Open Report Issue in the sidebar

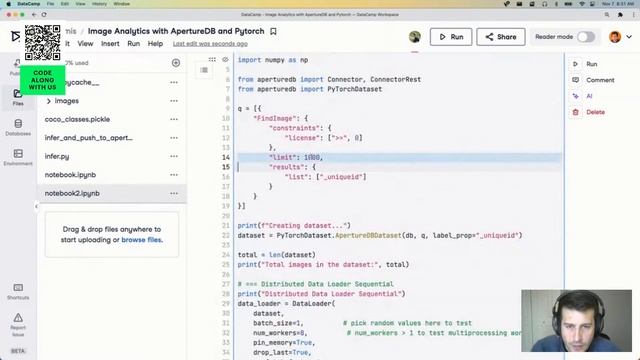click(18, 324)
